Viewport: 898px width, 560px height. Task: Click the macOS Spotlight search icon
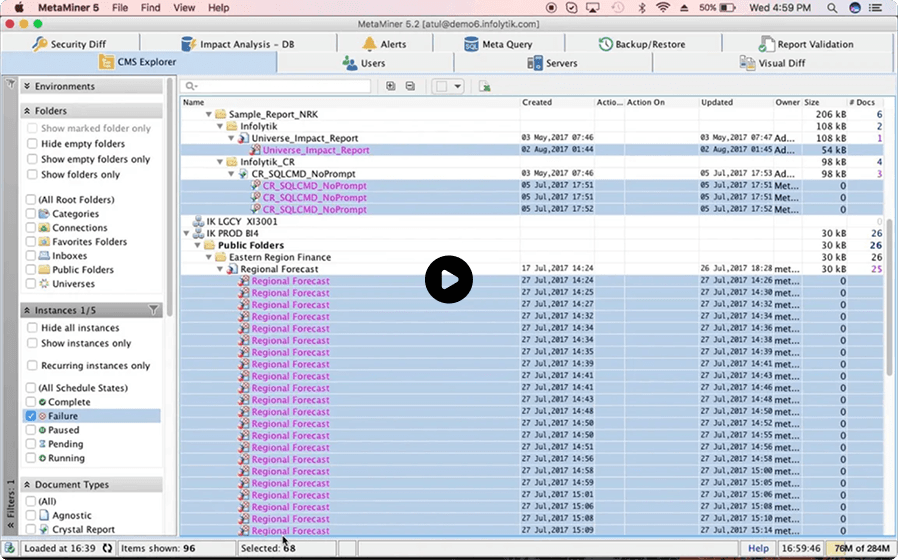point(832,7)
